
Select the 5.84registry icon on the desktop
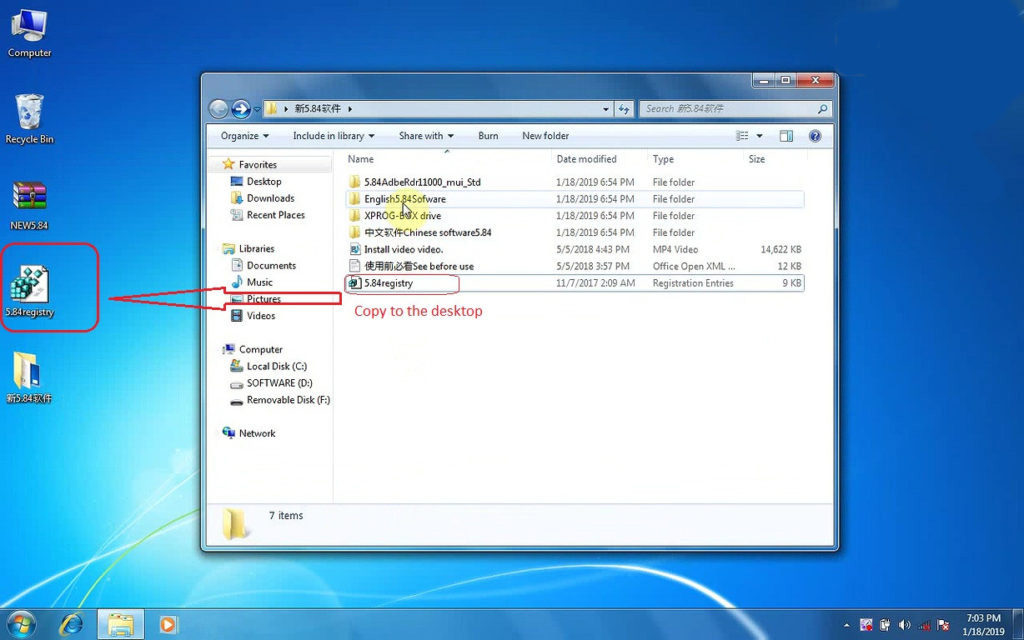(x=29, y=292)
